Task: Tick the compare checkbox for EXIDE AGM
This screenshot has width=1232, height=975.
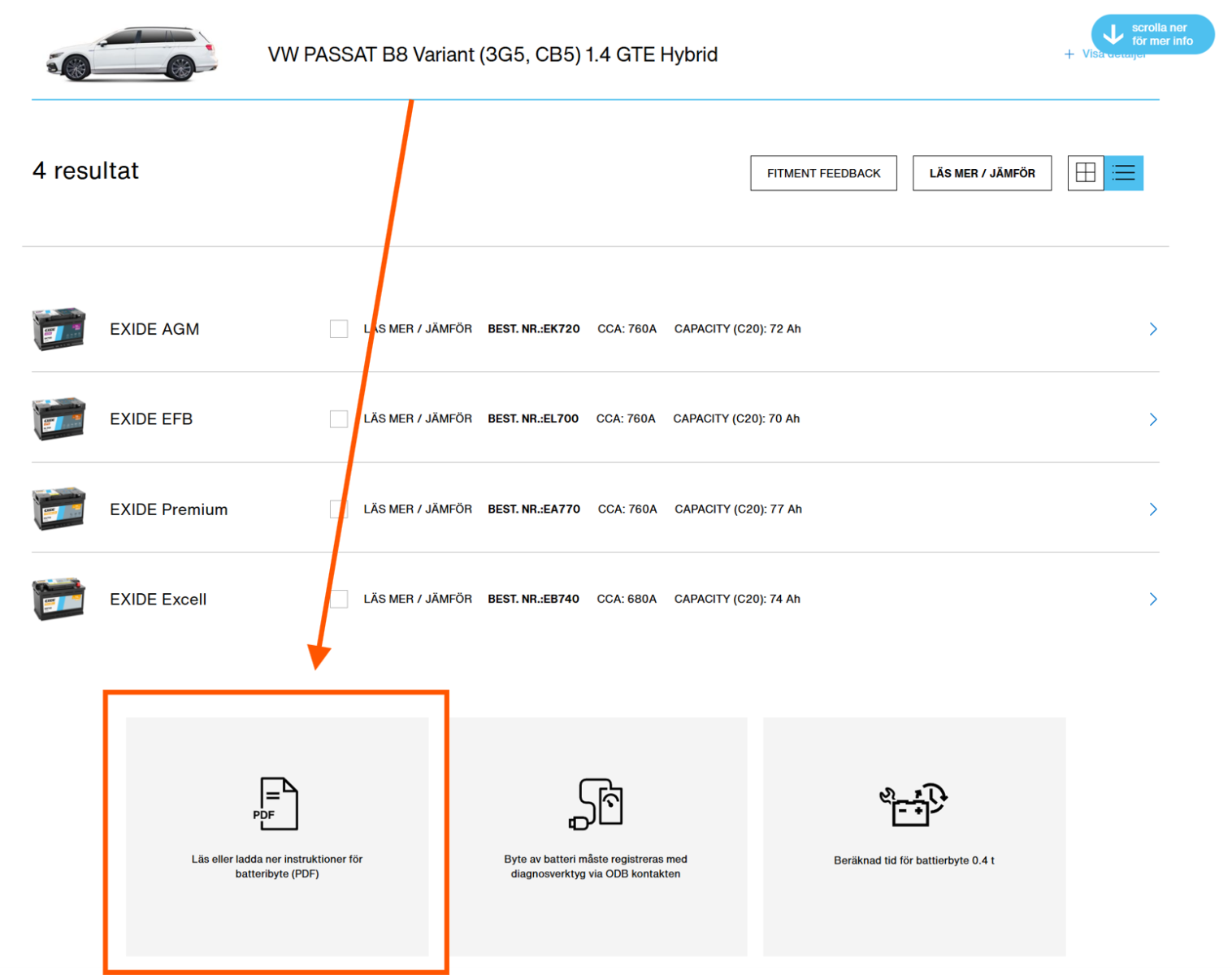Action: 339,329
